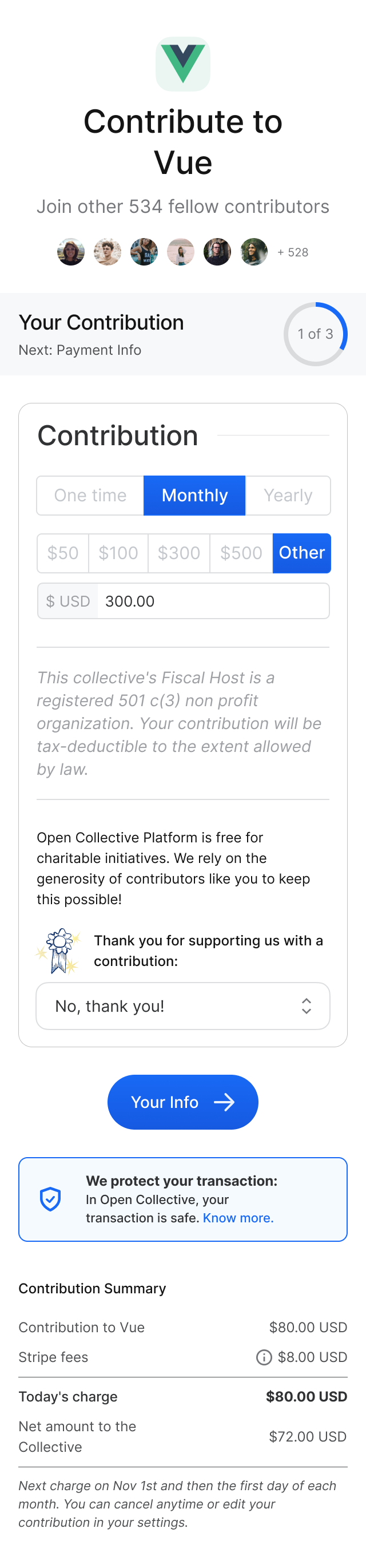Click the dropdown up-down chevron icon
Screen dimensions: 366x1568
[307, 1006]
